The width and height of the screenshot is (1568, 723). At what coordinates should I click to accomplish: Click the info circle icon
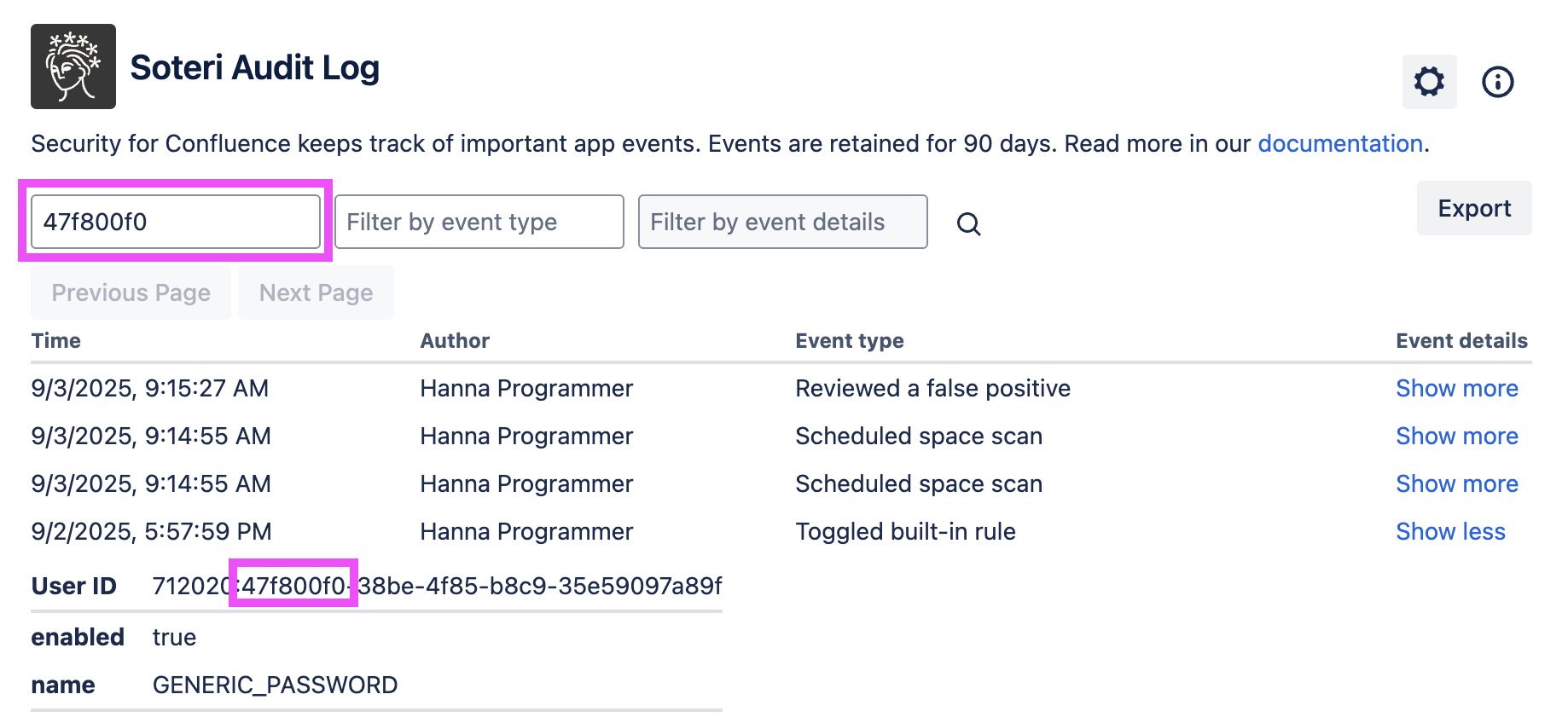click(1497, 82)
